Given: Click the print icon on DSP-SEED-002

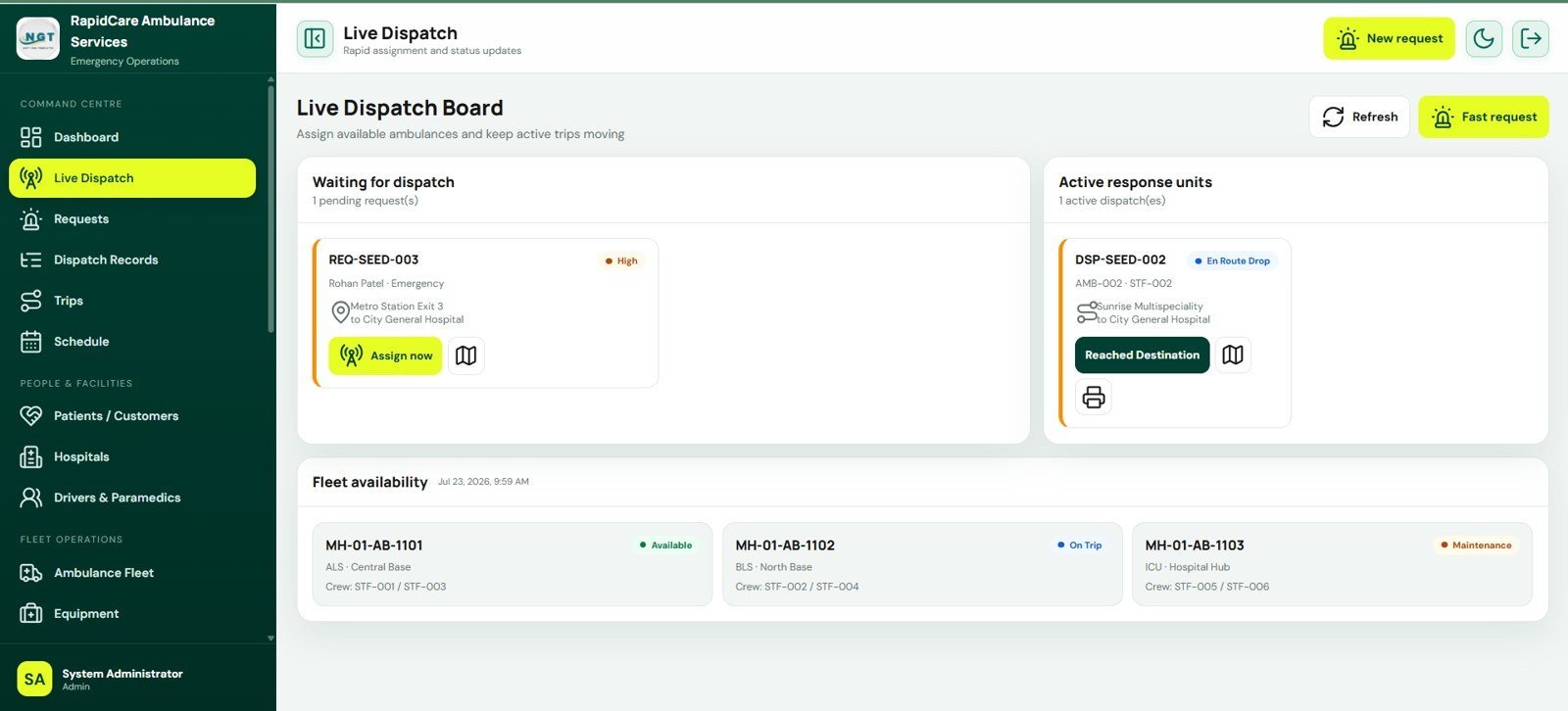Looking at the screenshot, I should 1094,397.
